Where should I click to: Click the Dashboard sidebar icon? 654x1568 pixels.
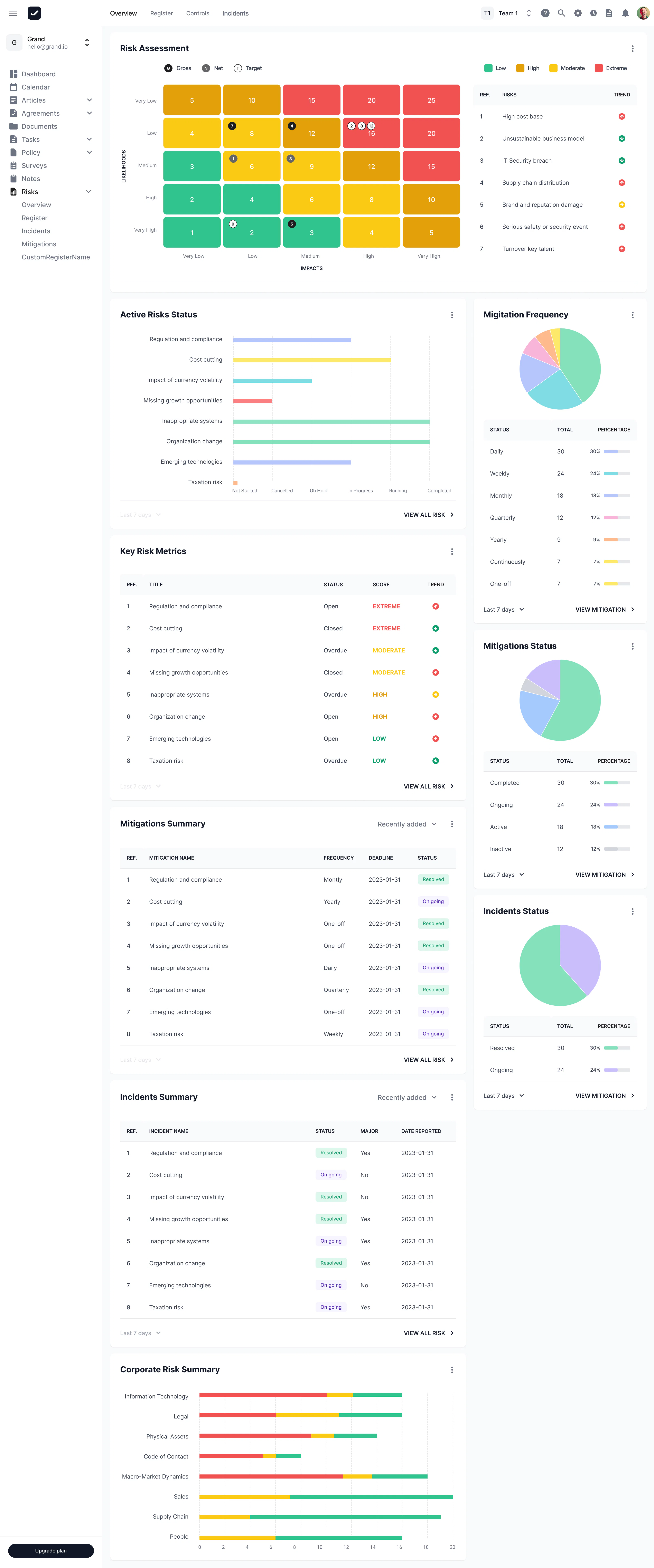(13, 74)
